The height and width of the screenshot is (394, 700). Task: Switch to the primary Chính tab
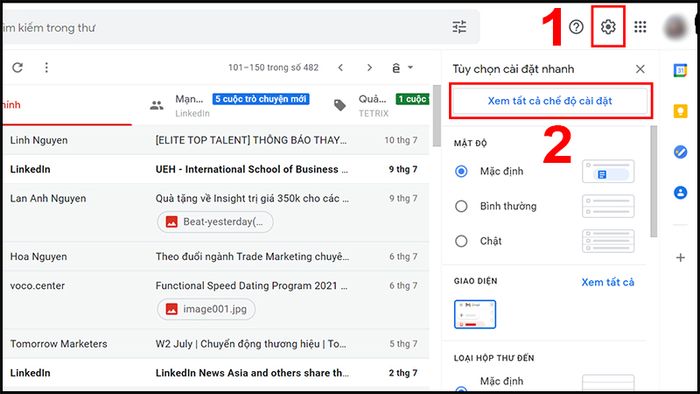(67, 105)
